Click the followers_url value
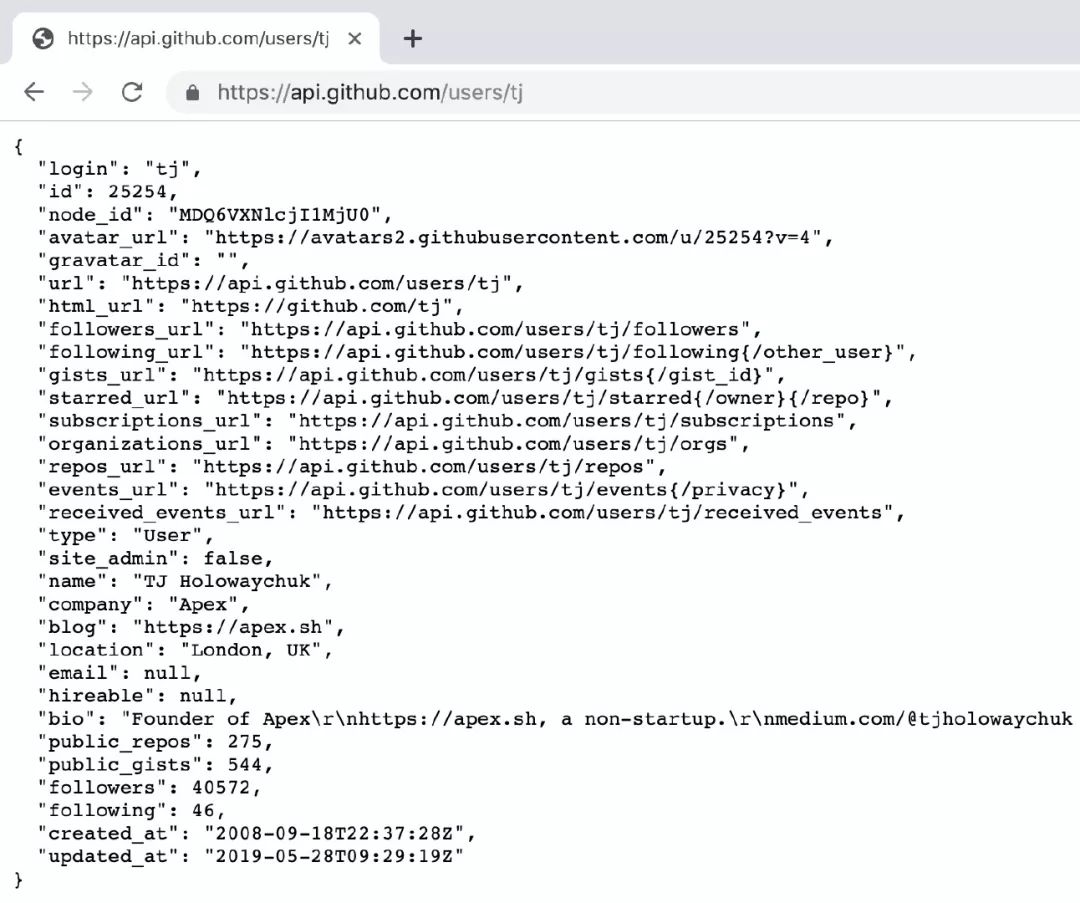Image resolution: width=1080 pixels, height=903 pixels. point(495,329)
